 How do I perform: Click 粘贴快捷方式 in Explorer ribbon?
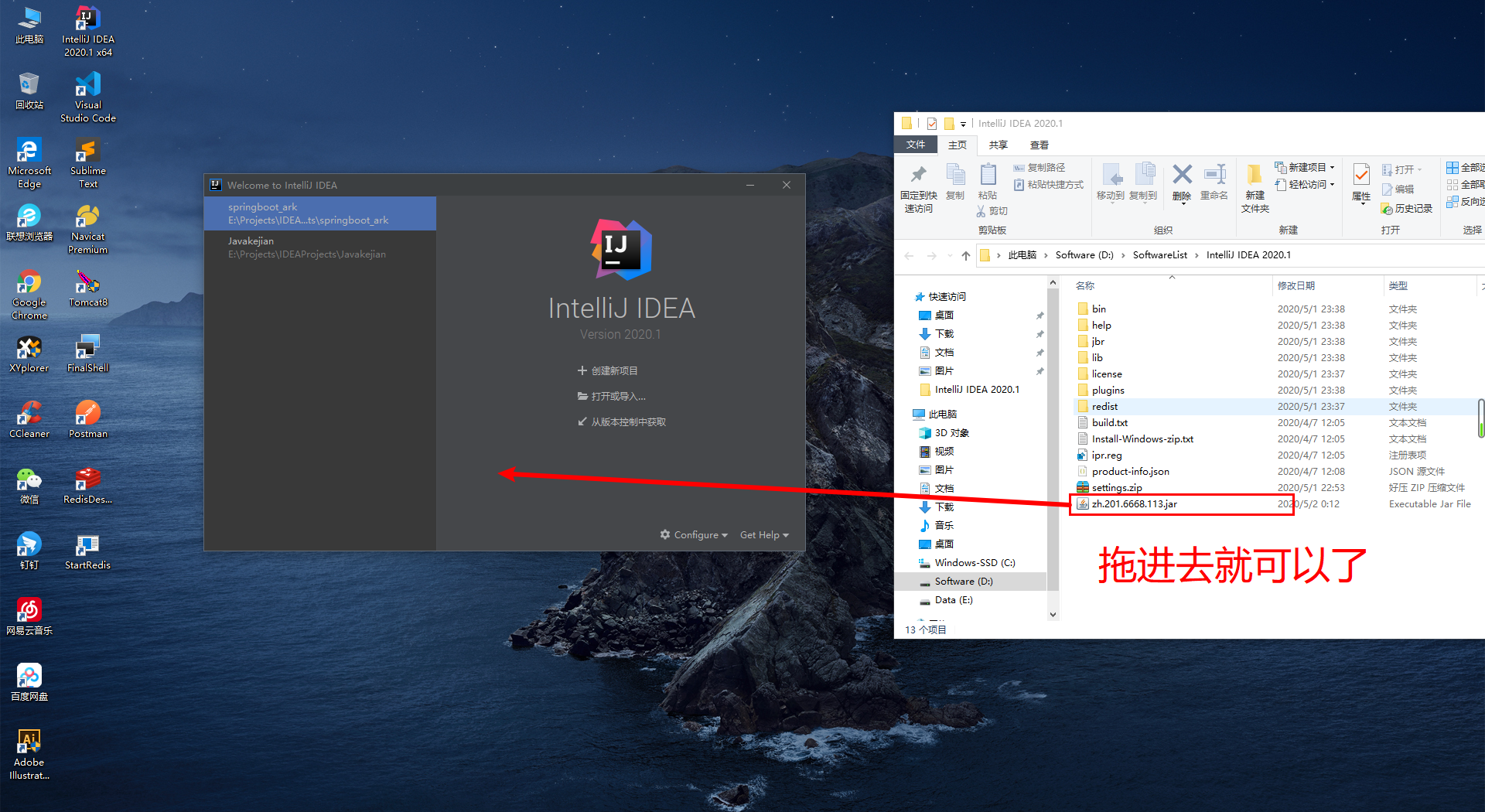click(1049, 185)
